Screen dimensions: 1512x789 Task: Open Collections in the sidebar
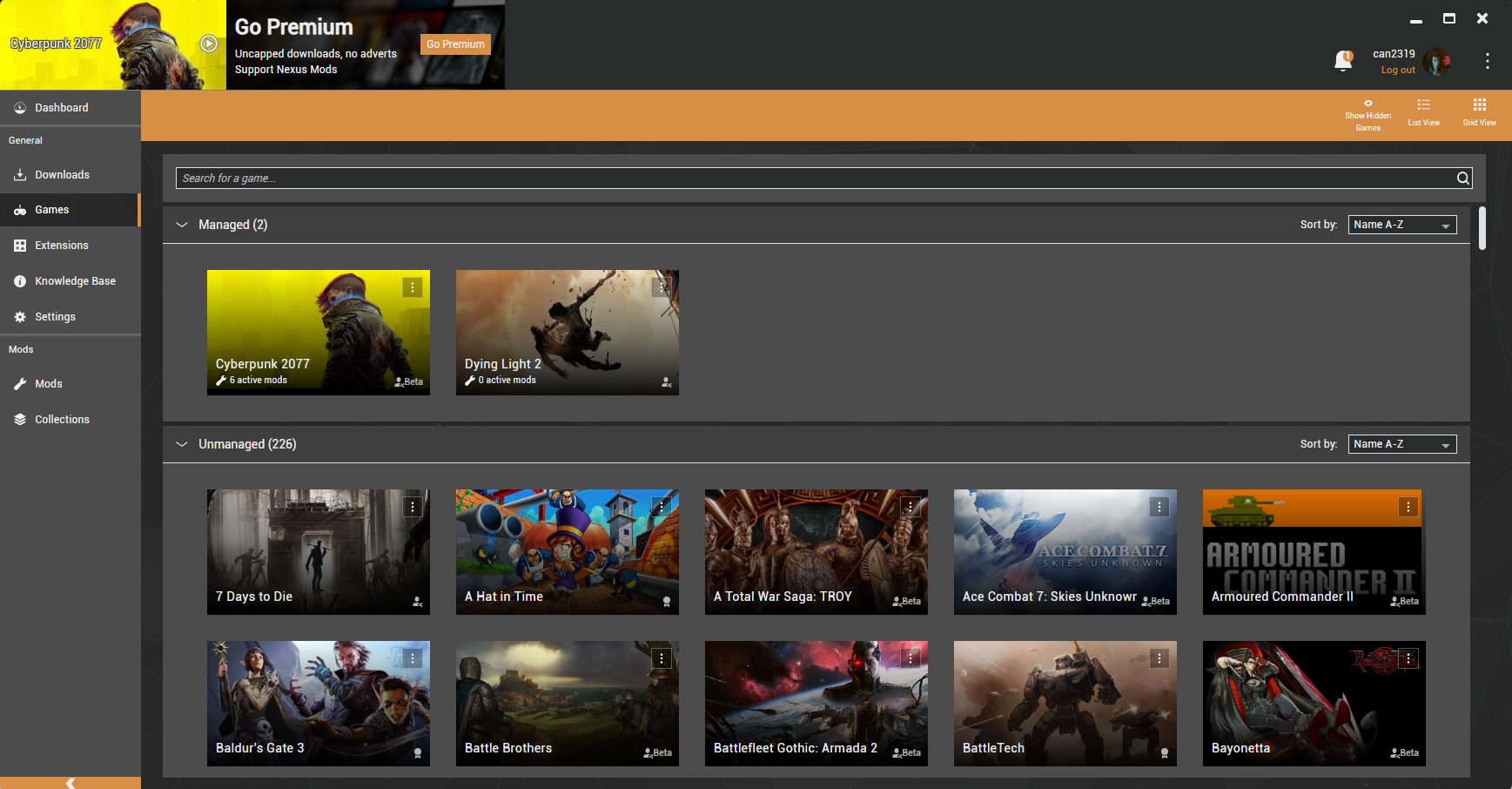(x=70, y=420)
